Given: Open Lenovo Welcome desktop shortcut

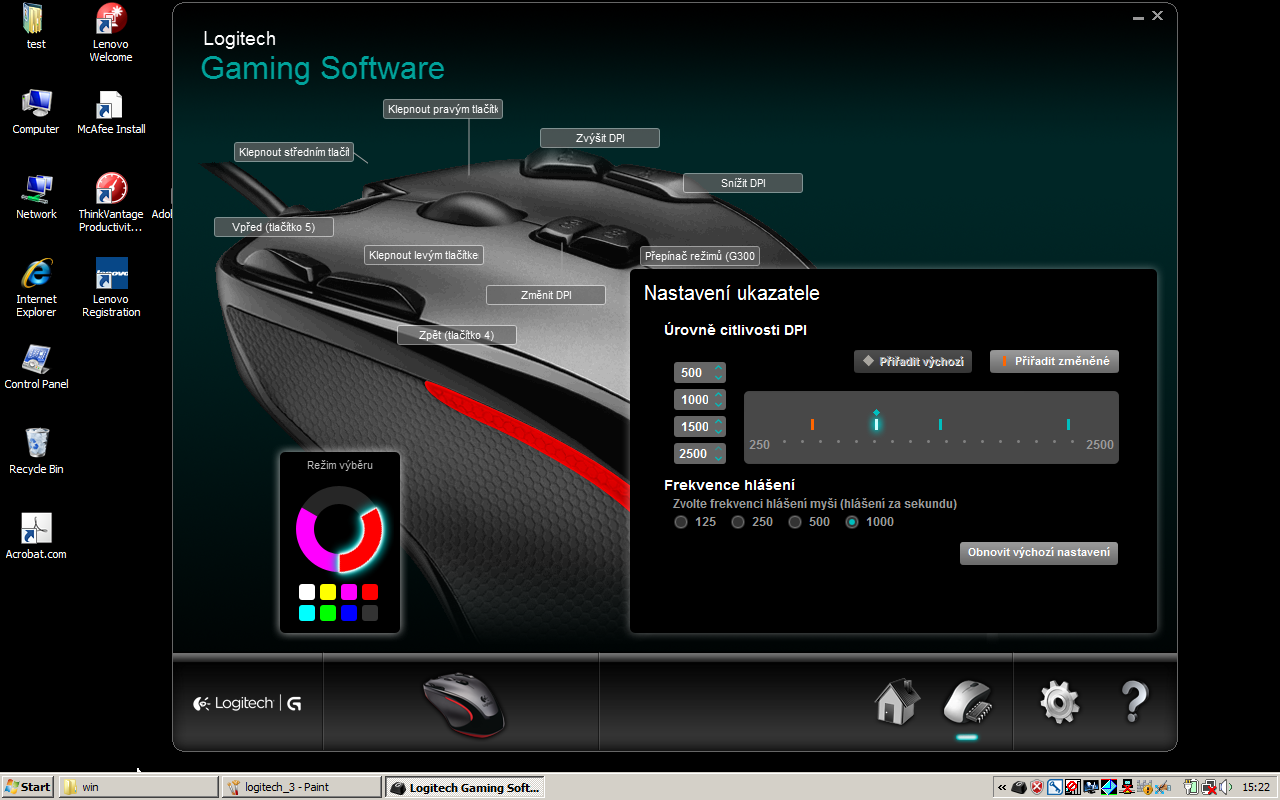Looking at the screenshot, I should tap(111, 33).
